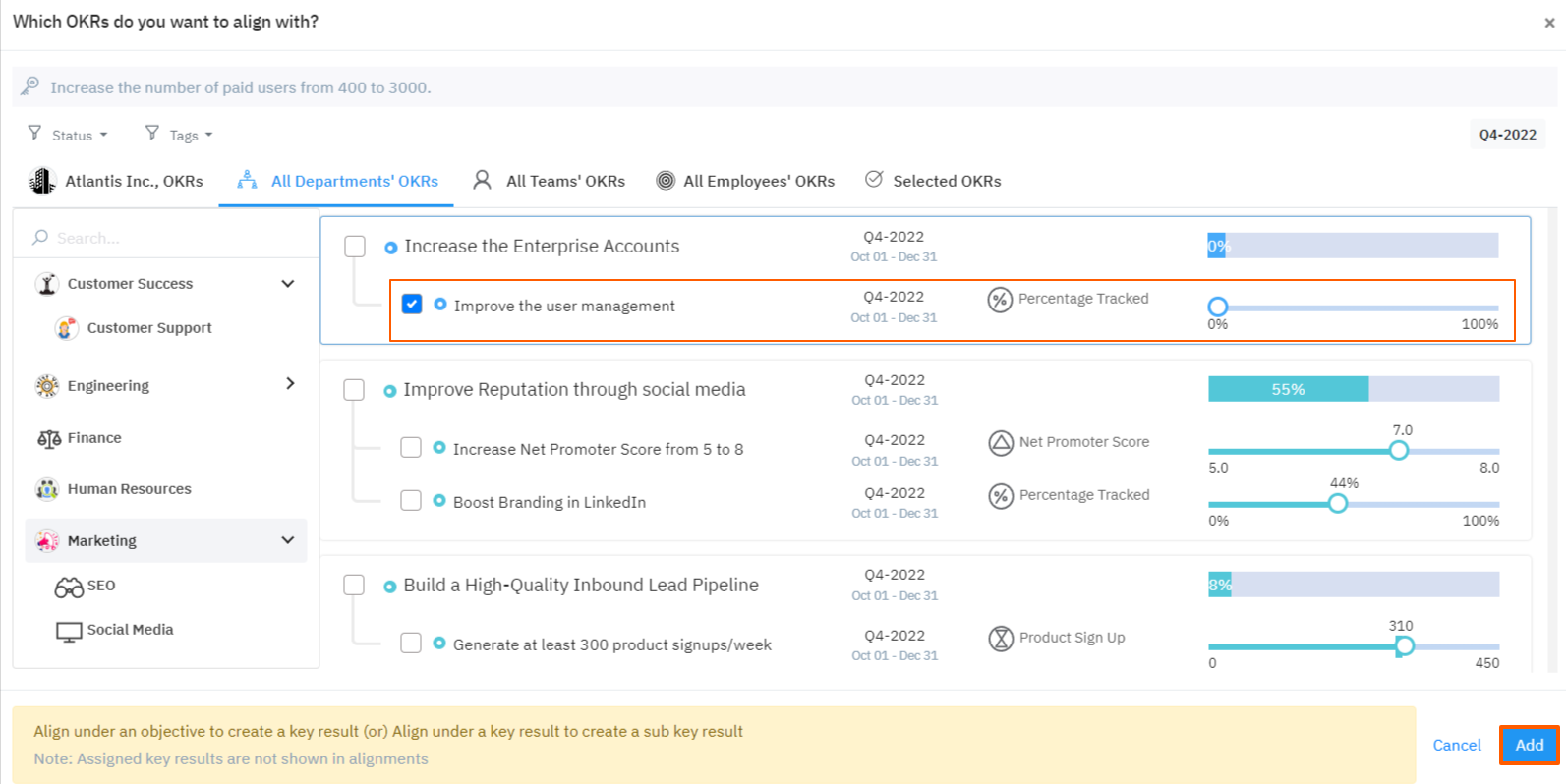This screenshot has width=1566, height=784.
Task: Switch to All Teams' OKRs tab
Action: [550, 181]
